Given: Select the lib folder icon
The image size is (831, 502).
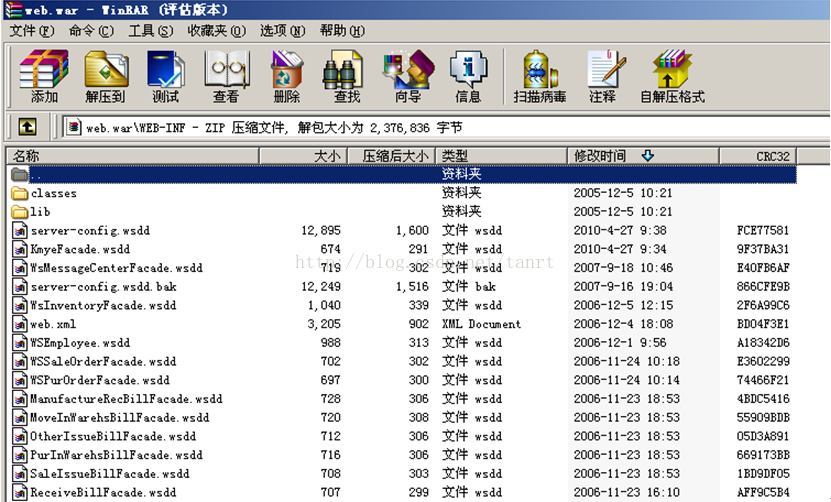Looking at the screenshot, I should pyautogui.click(x=20, y=212).
